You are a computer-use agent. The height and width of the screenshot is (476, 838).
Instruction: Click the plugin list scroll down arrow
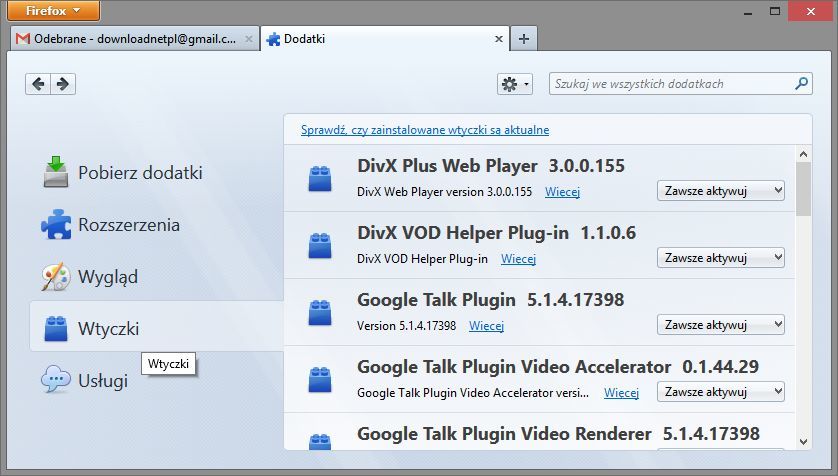point(803,441)
